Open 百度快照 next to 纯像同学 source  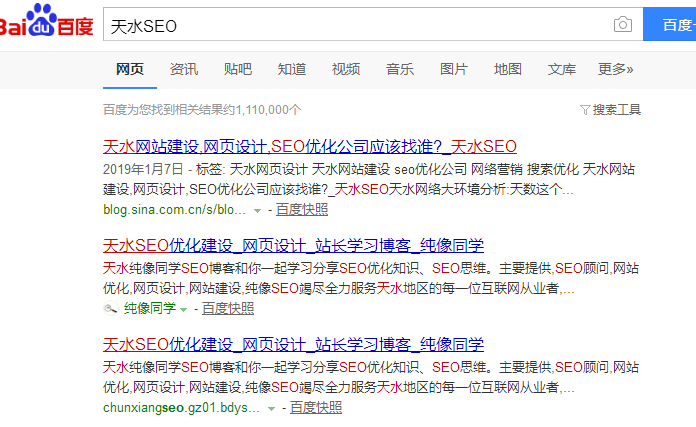pos(228,308)
